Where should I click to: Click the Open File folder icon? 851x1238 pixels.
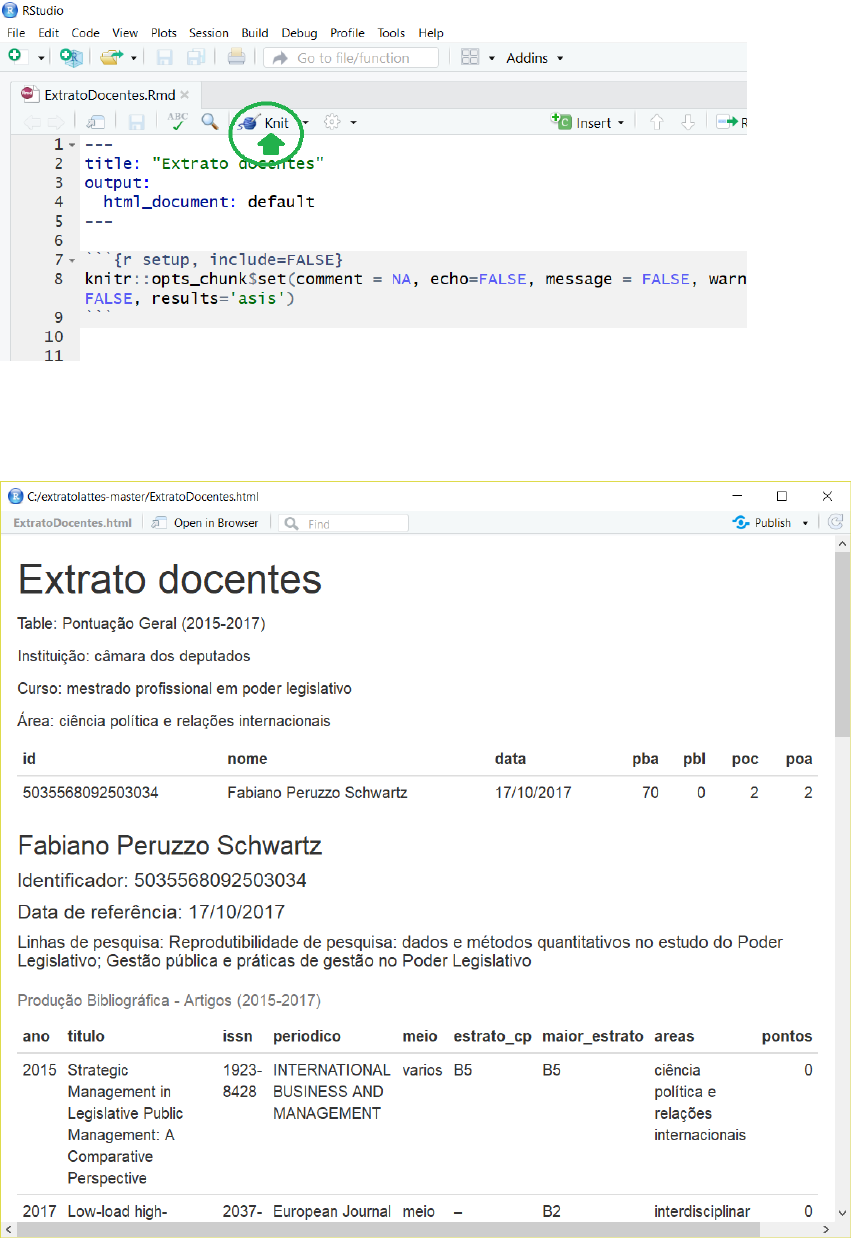pos(111,58)
